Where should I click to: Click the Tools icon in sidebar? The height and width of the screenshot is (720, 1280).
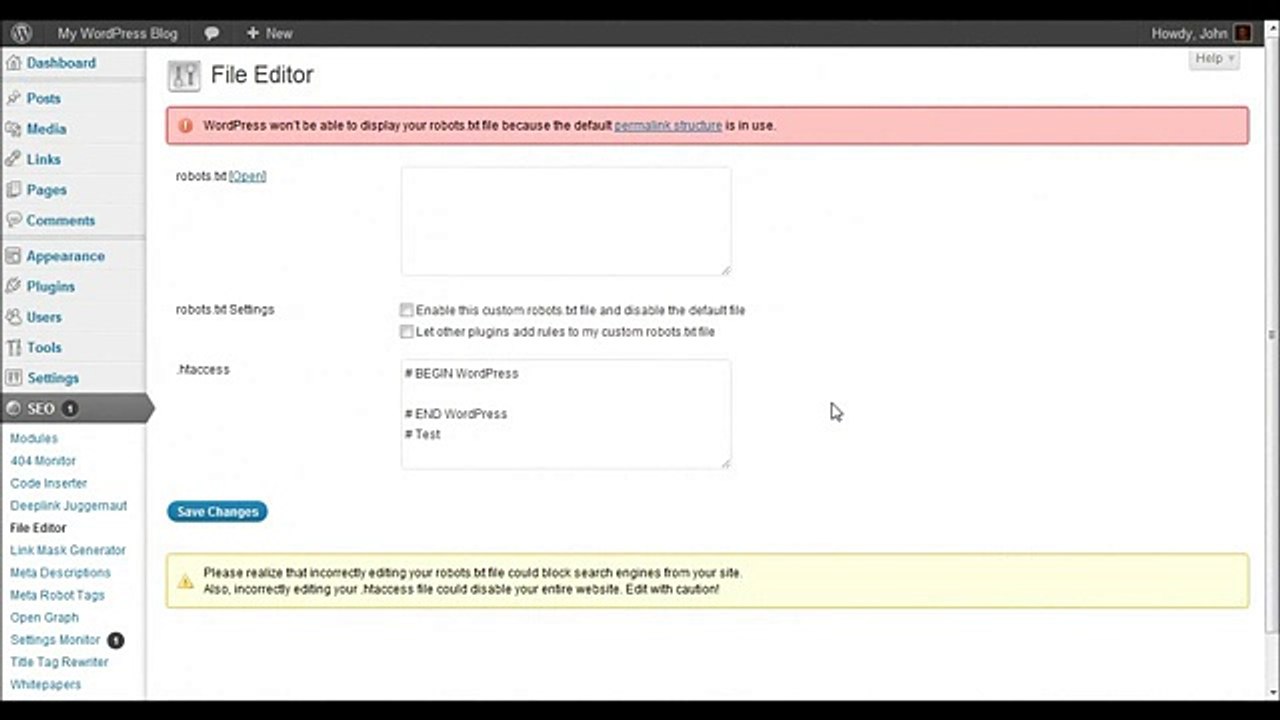pyautogui.click(x=13, y=347)
